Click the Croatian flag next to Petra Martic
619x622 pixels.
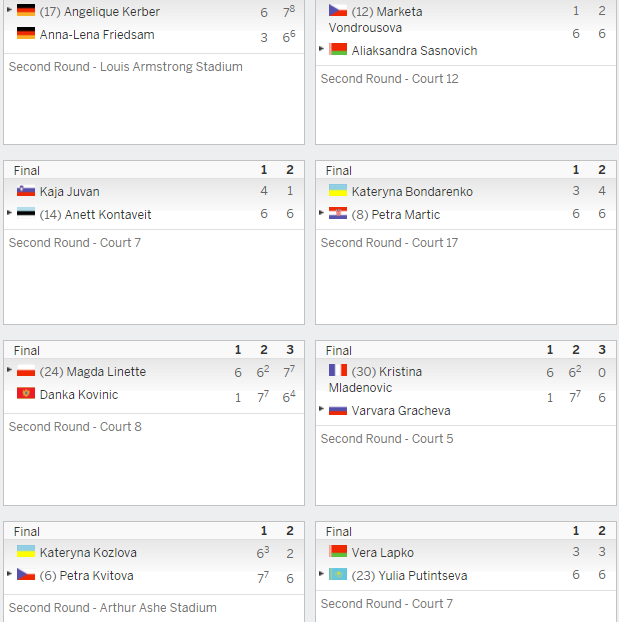[338, 213]
